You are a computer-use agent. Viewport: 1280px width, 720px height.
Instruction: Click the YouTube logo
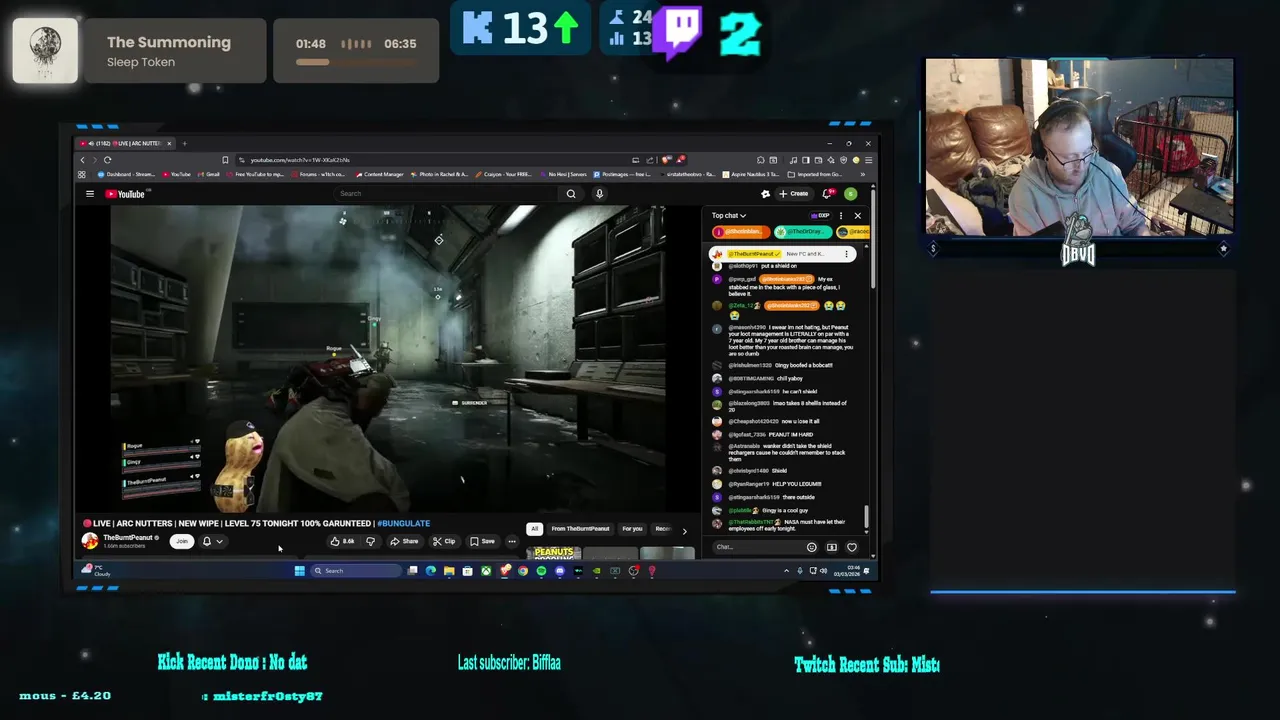[125, 194]
